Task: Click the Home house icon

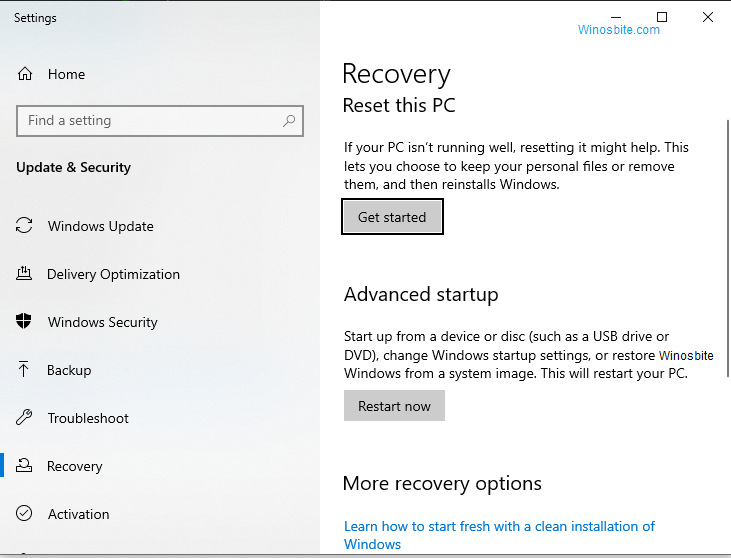Action: pos(25,74)
